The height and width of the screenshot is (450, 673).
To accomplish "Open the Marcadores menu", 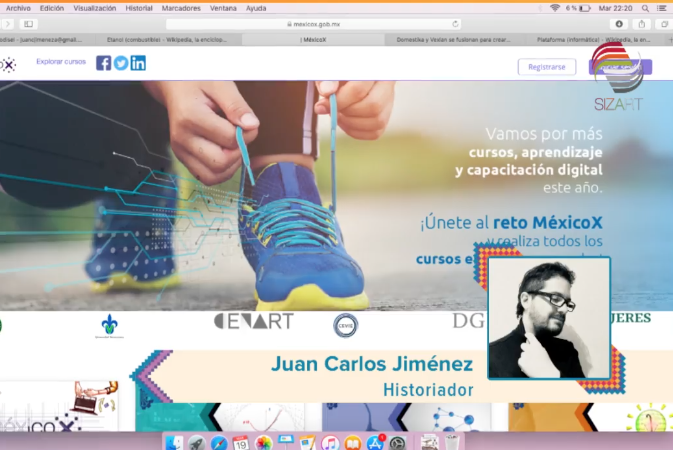I will tap(181, 8).
